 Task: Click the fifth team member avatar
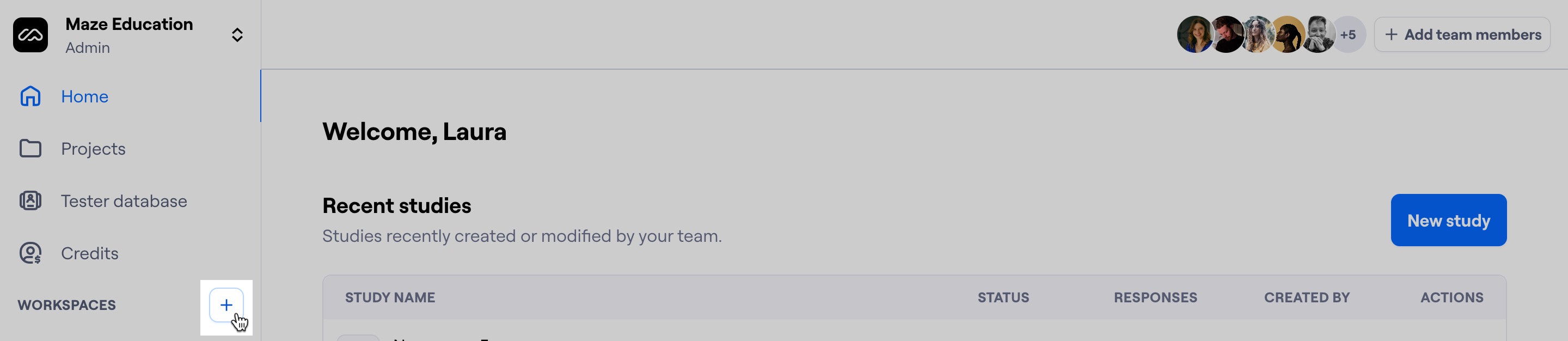1317,35
